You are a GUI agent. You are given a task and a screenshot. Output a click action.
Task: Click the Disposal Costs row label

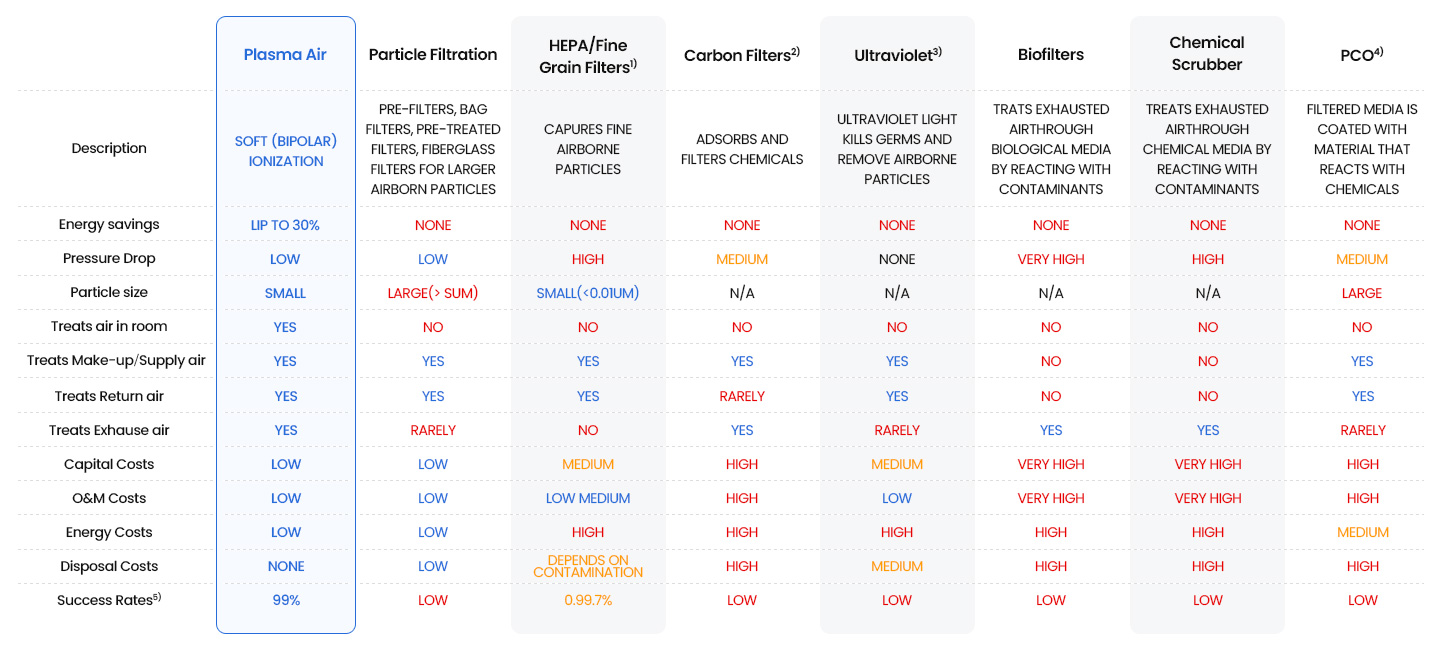pos(109,566)
